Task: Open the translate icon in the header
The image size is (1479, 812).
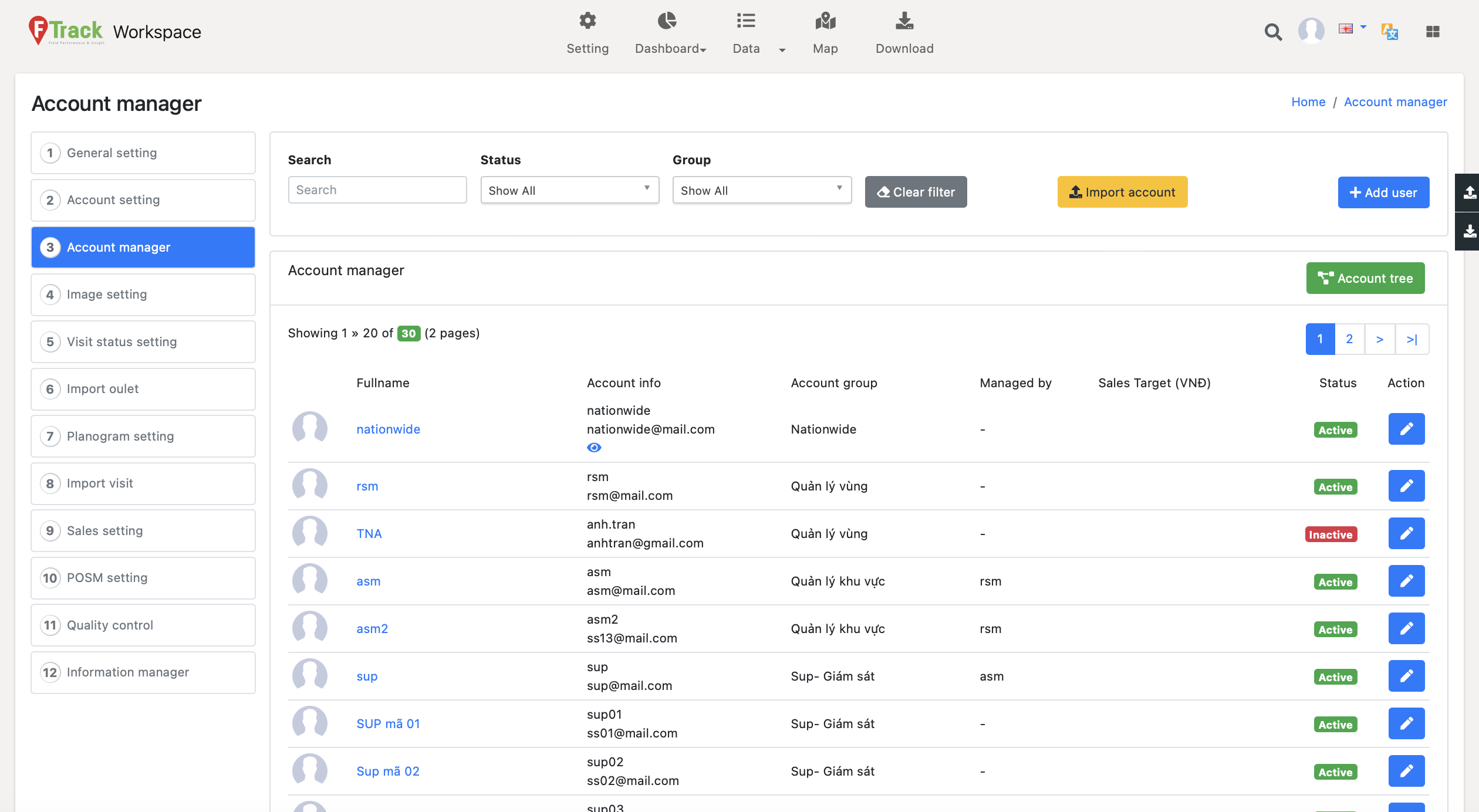Action: pyautogui.click(x=1389, y=31)
